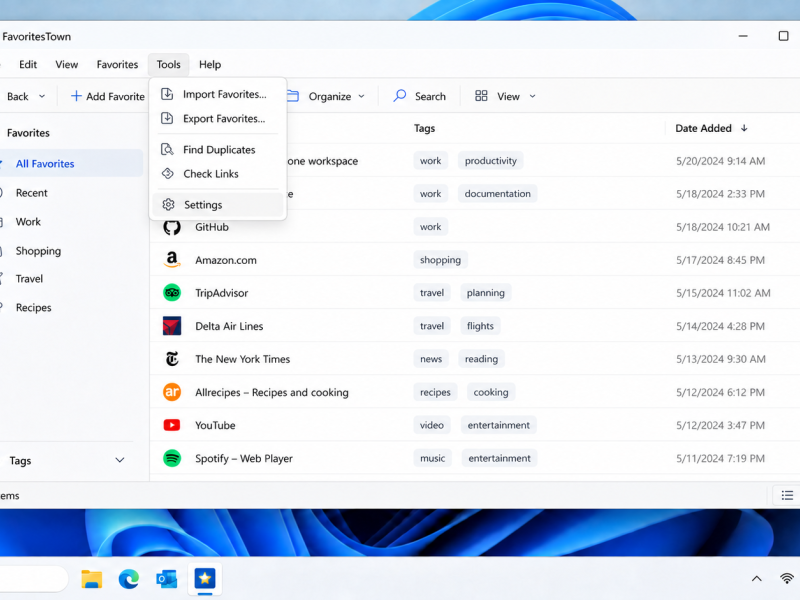Click the Import Favorites icon

click(x=167, y=94)
